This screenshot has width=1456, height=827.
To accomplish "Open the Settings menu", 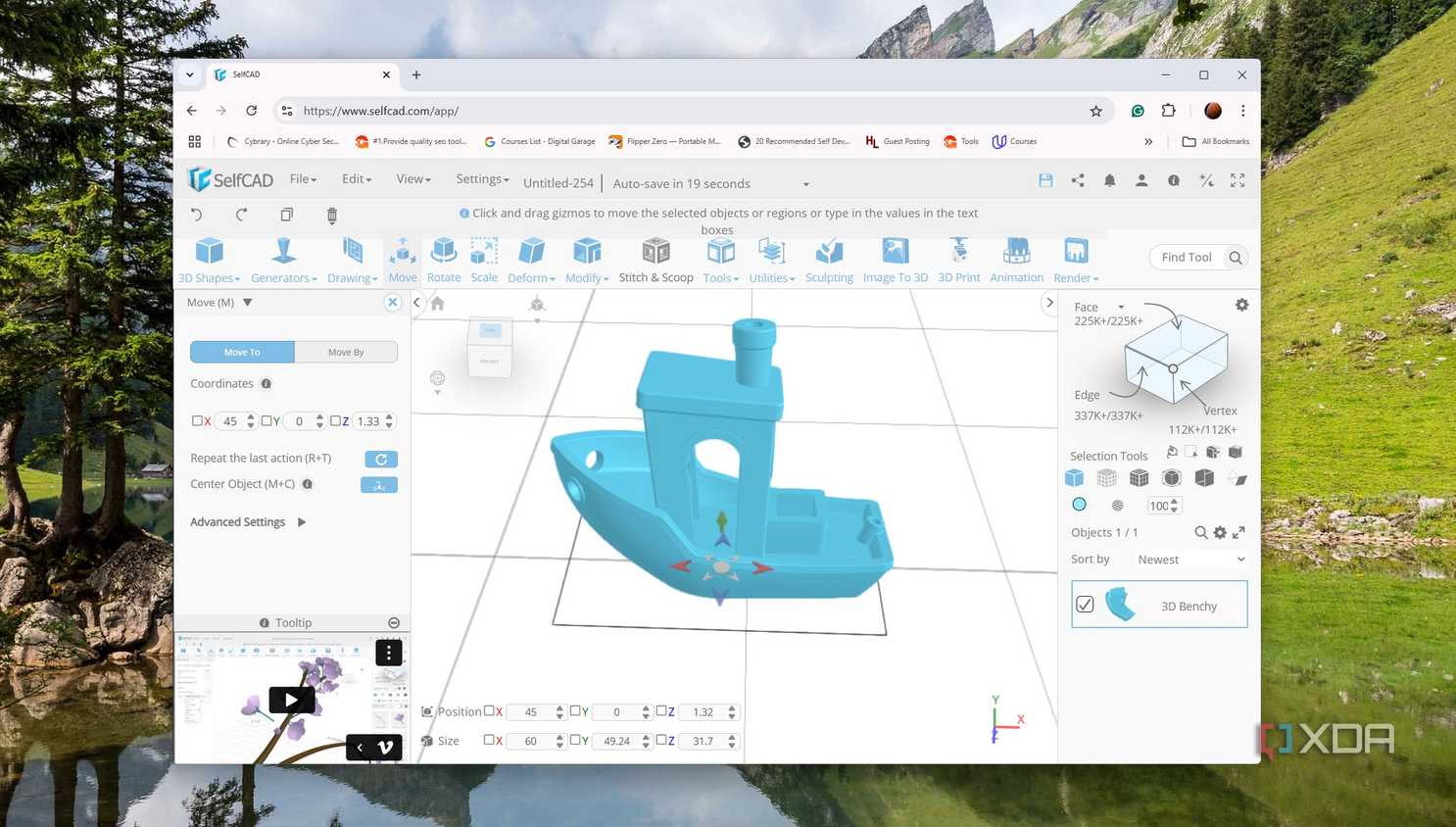I will (x=482, y=179).
